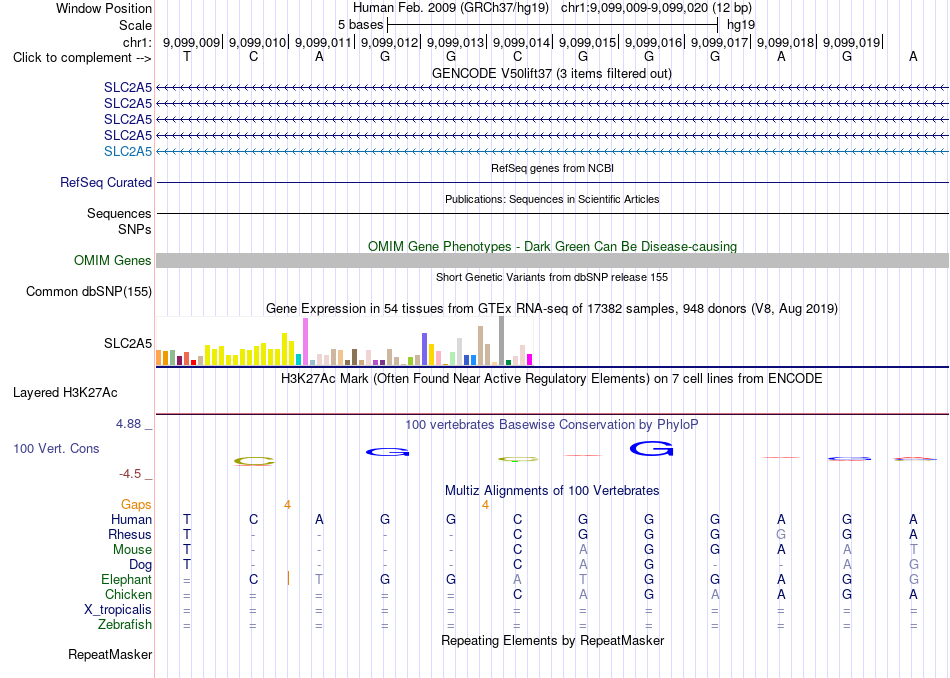Click Human Feb. 2009 (GRCh37/hg19) header text
This screenshot has height=678, width=950.
(451, 8)
